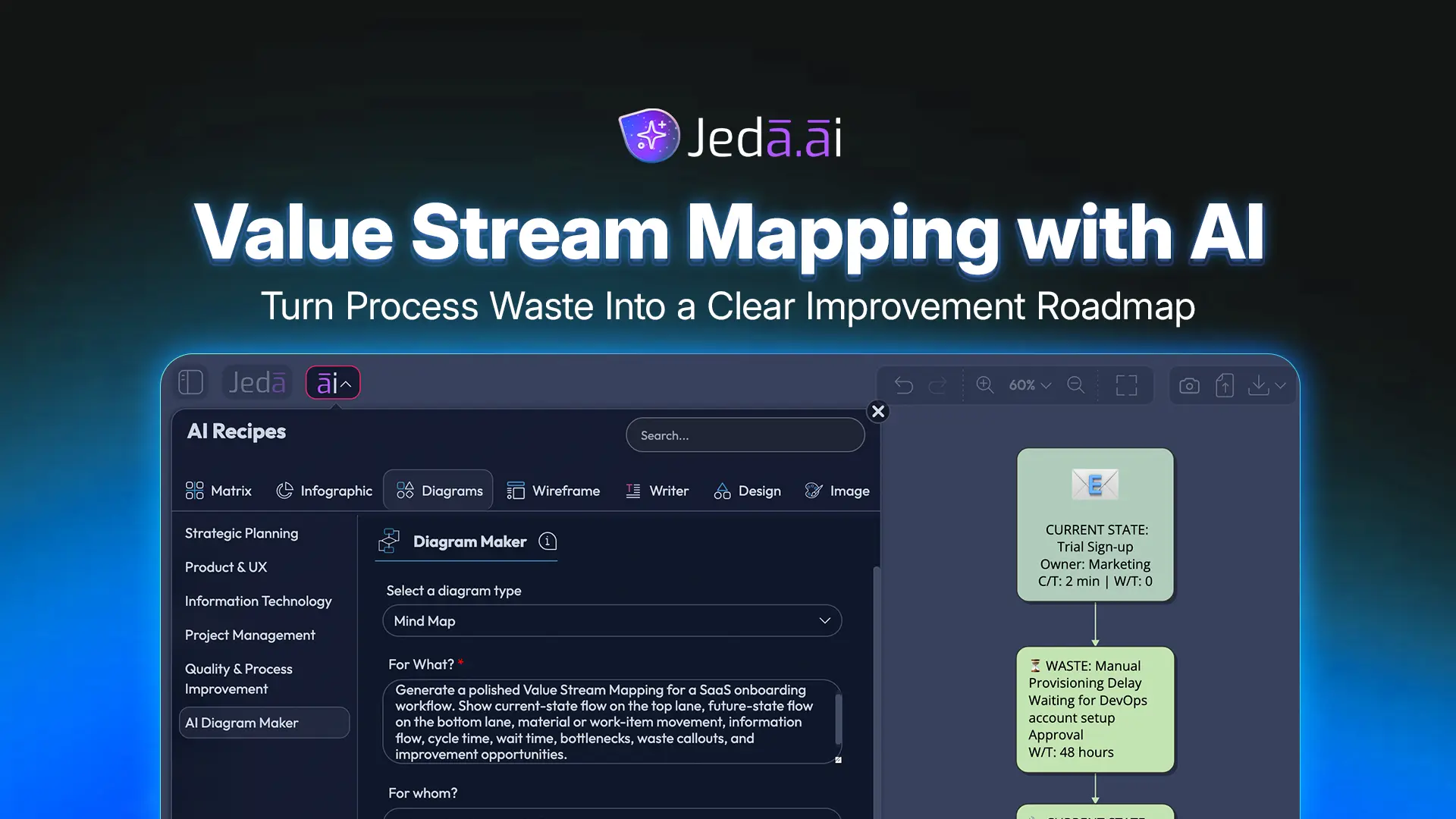This screenshot has width=1456, height=819.
Task: Open the 60% zoom level dropdown
Action: pyautogui.click(x=1029, y=385)
